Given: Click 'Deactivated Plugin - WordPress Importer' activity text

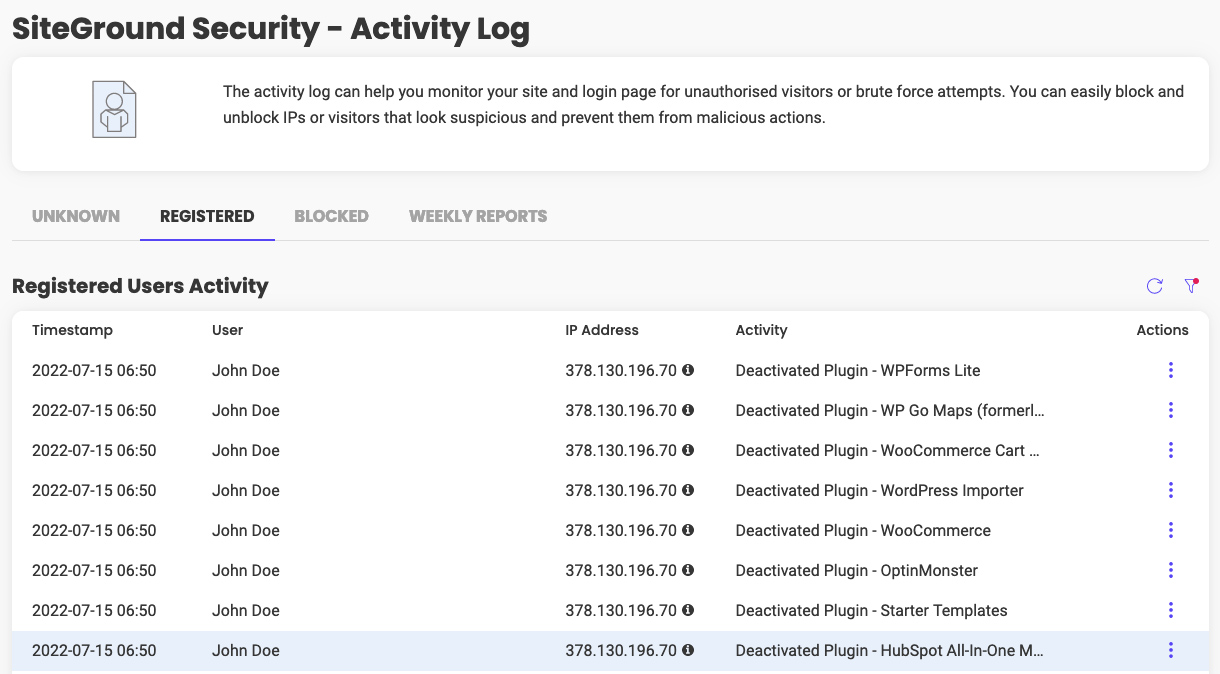Looking at the screenshot, I should coord(879,490).
